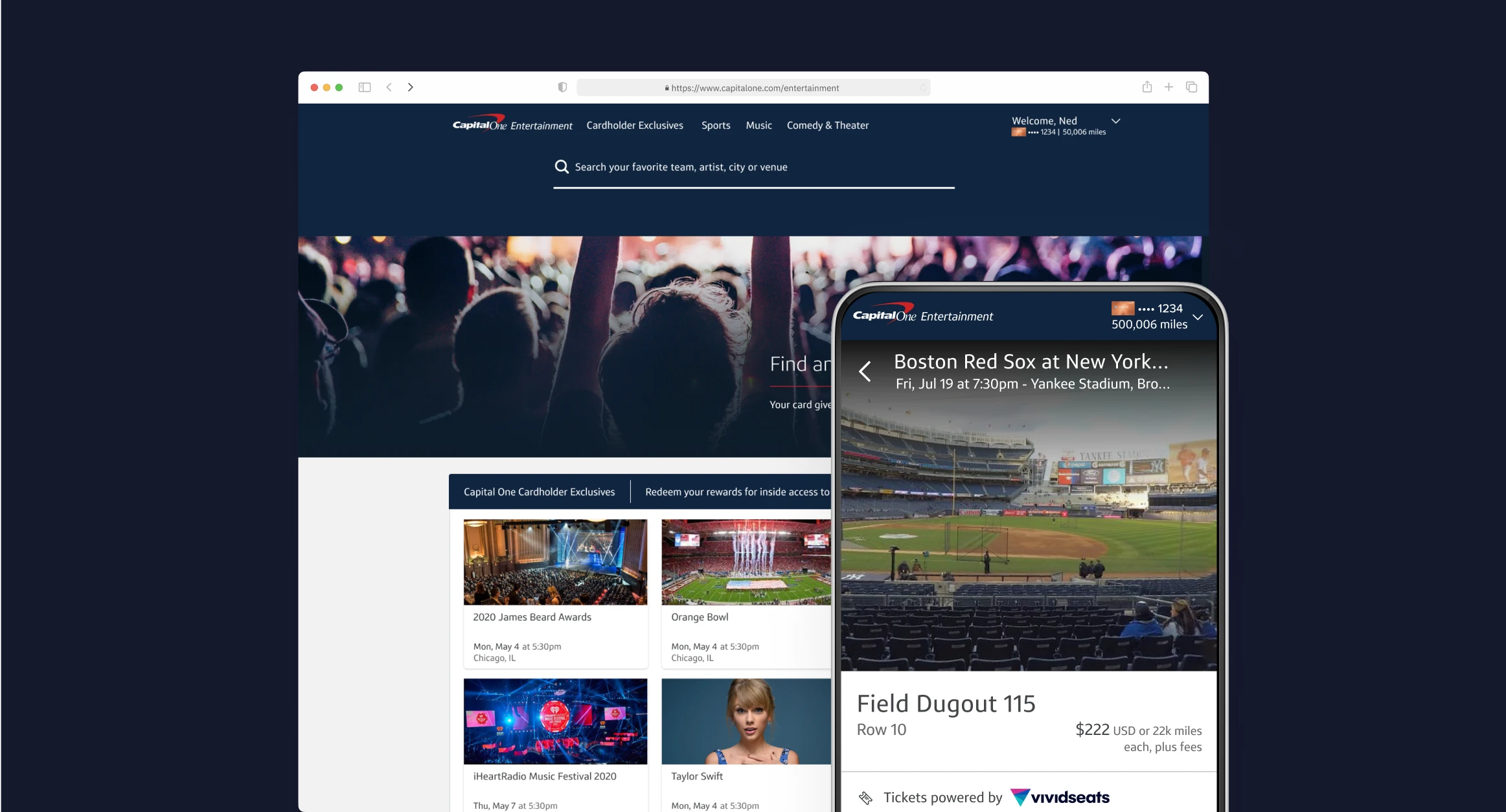Expand the card selector showing 500,006 miles

pos(1198,317)
